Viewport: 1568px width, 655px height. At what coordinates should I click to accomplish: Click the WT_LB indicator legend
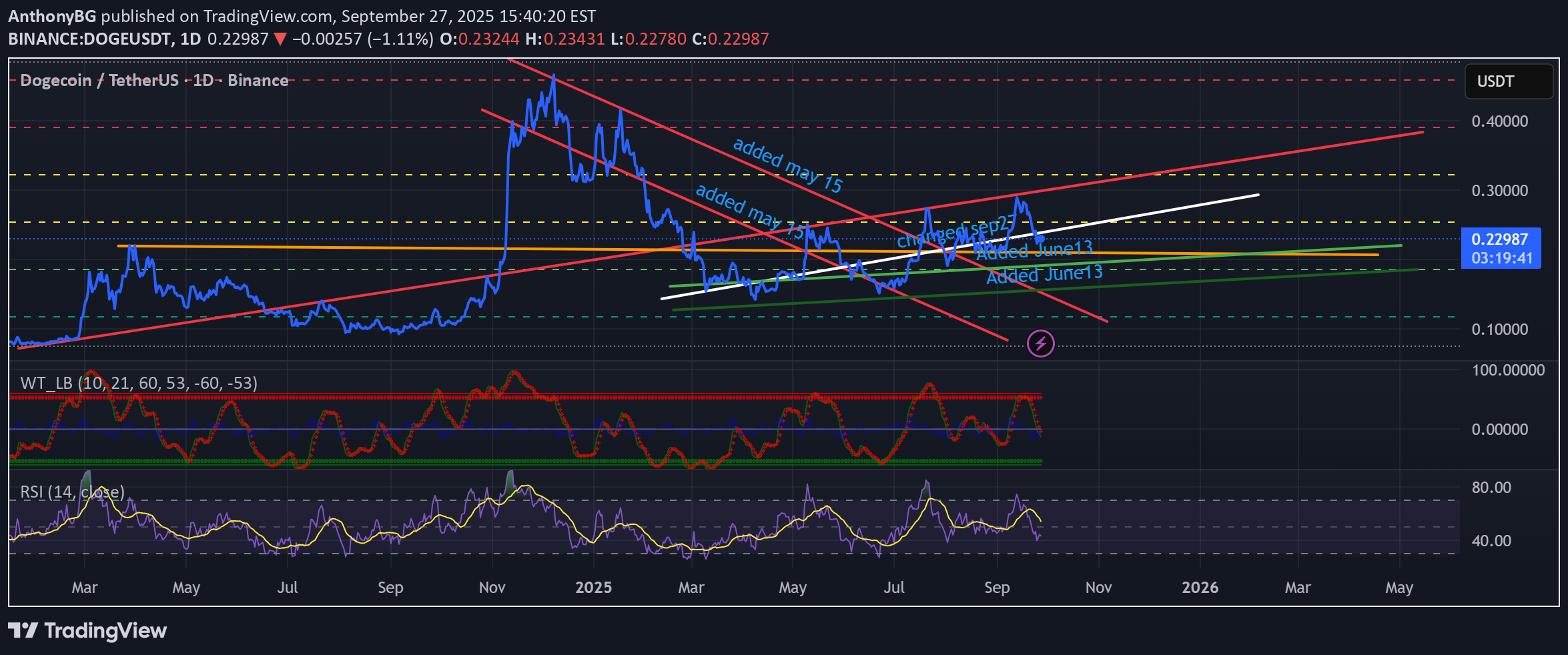click(139, 383)
